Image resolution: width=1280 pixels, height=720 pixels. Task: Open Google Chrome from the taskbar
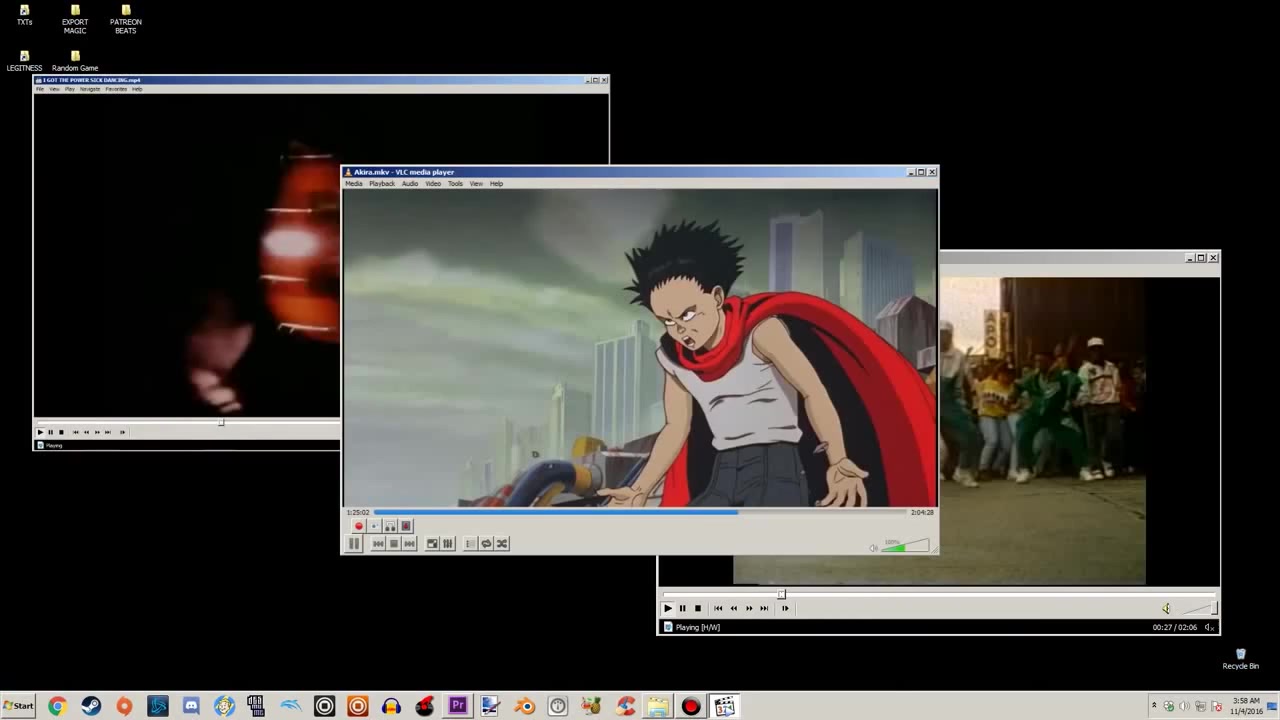click(x=57, y=706)
